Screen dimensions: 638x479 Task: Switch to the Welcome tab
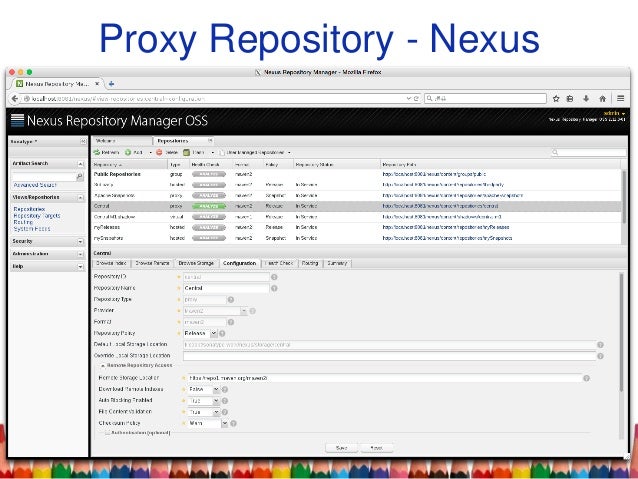[122, 140]
